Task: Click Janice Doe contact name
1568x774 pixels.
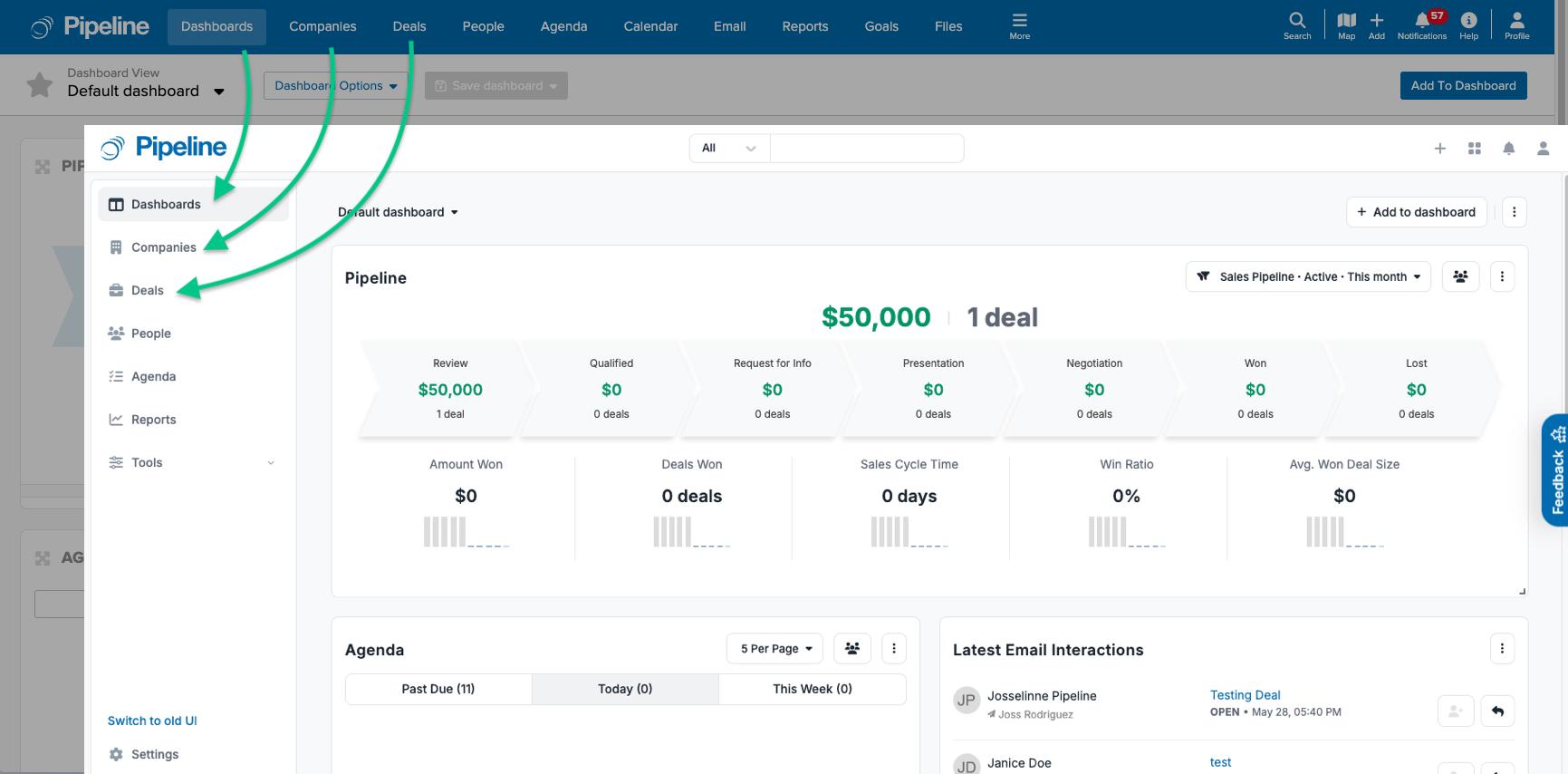Action: [x=1019, y=763]
